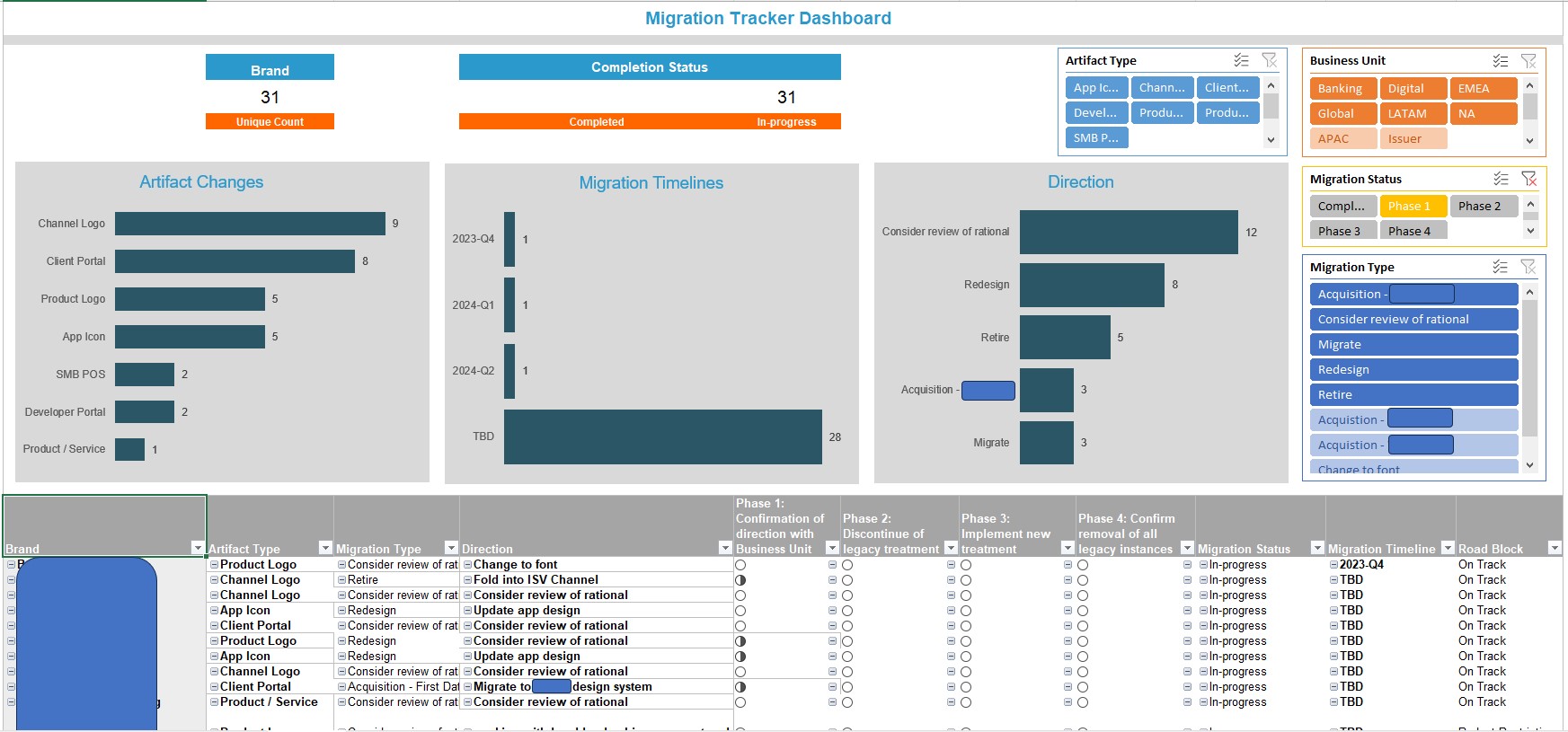Screen dimensions: 1568x732
Task: Clear the active Migration Status filter
Action: coord(1528,179)
